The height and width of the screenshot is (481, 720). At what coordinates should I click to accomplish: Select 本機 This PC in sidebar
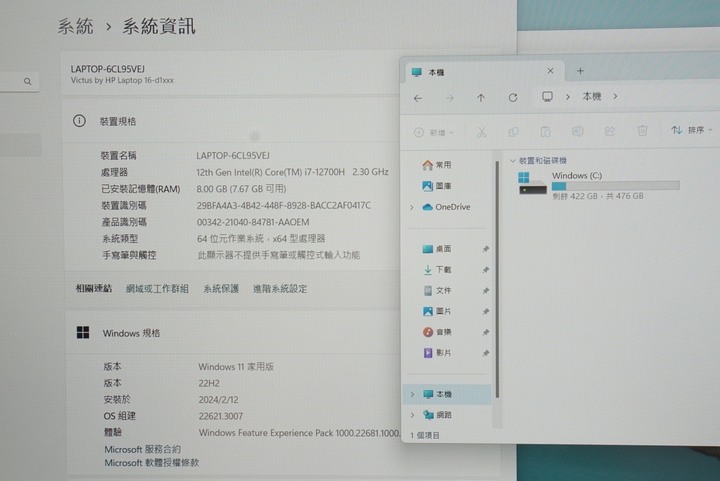[448, 394]
